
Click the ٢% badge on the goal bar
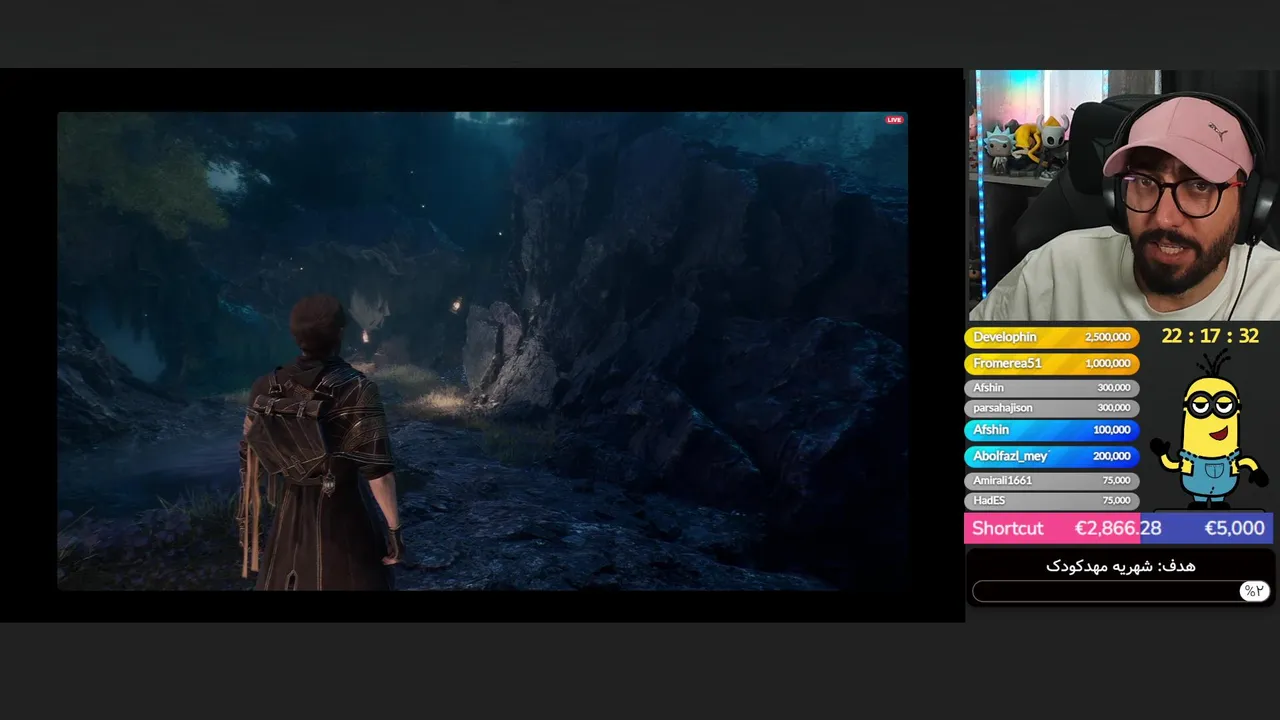tap(1254, 591)
